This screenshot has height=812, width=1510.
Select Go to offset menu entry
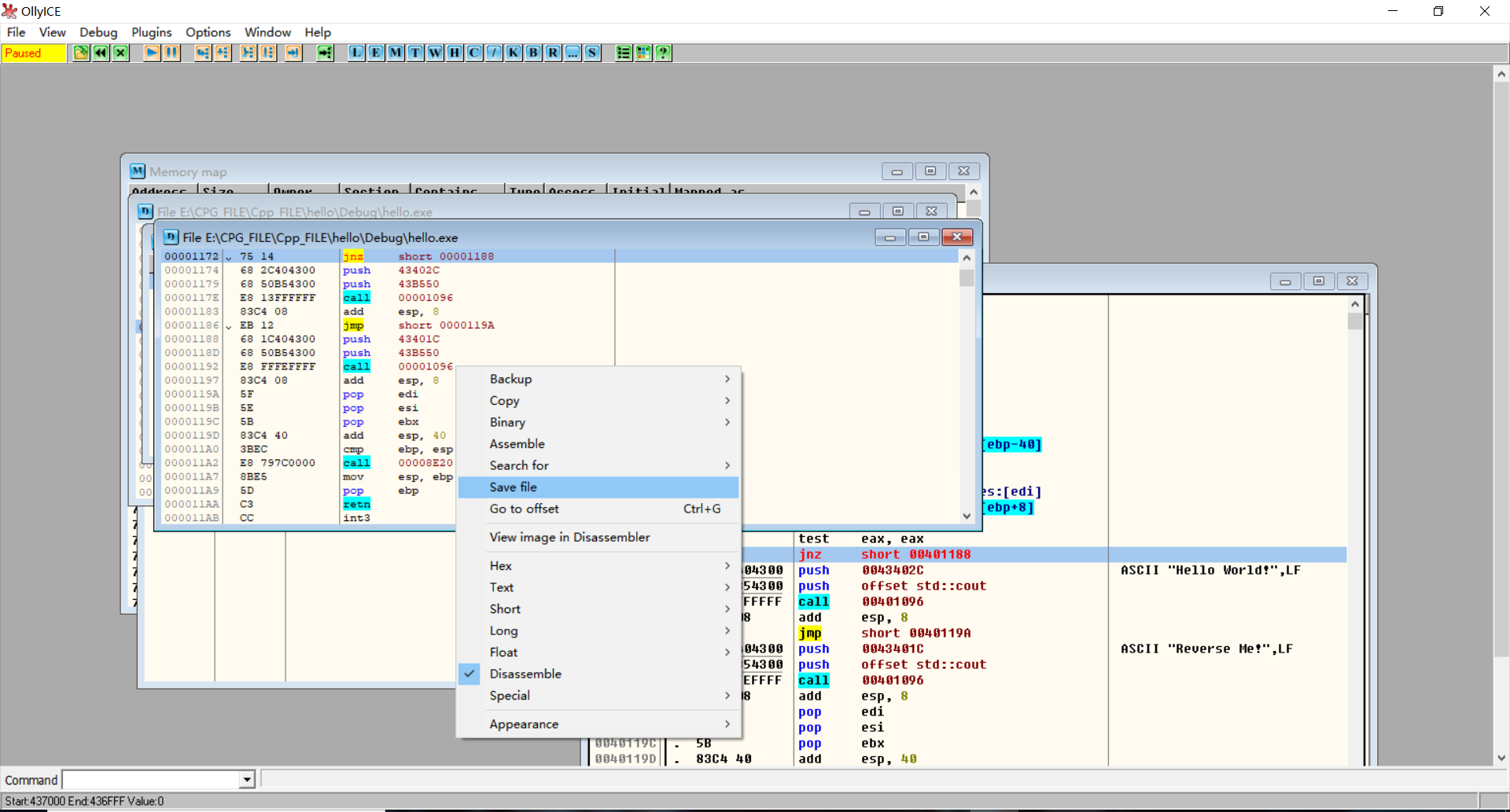coord(524,509)
